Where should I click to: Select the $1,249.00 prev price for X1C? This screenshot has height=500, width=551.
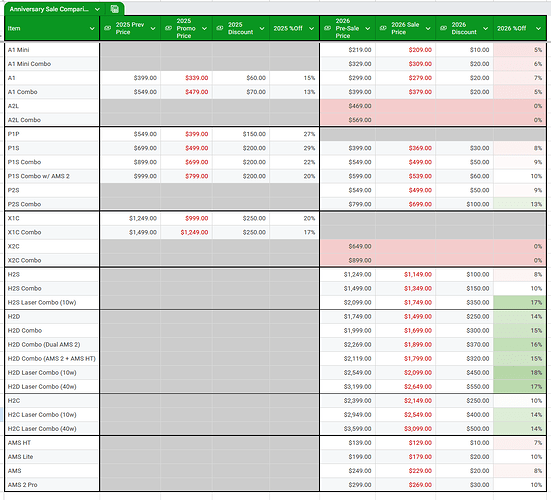(130, 219)
